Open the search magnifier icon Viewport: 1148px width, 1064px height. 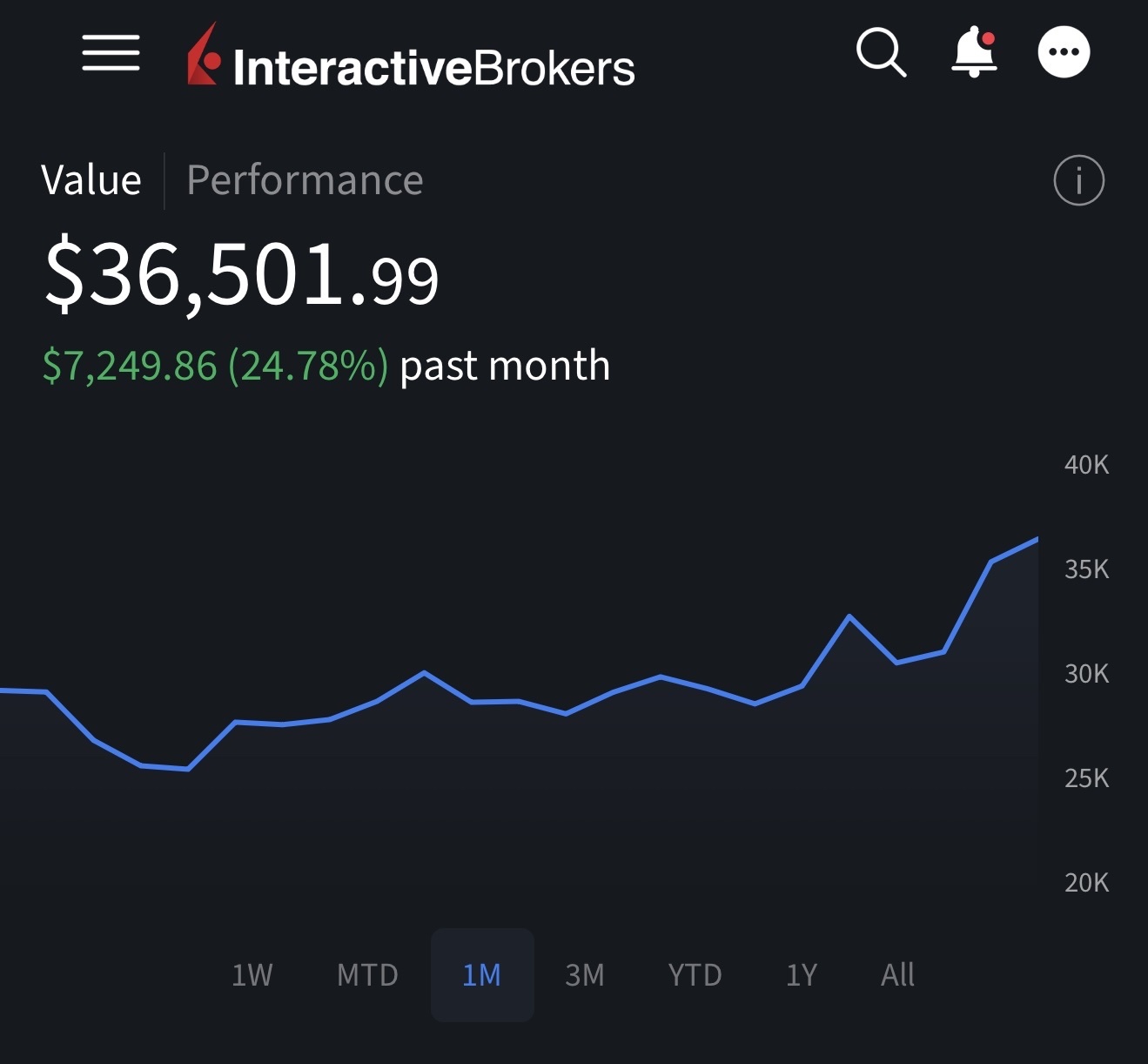[881, 52]
